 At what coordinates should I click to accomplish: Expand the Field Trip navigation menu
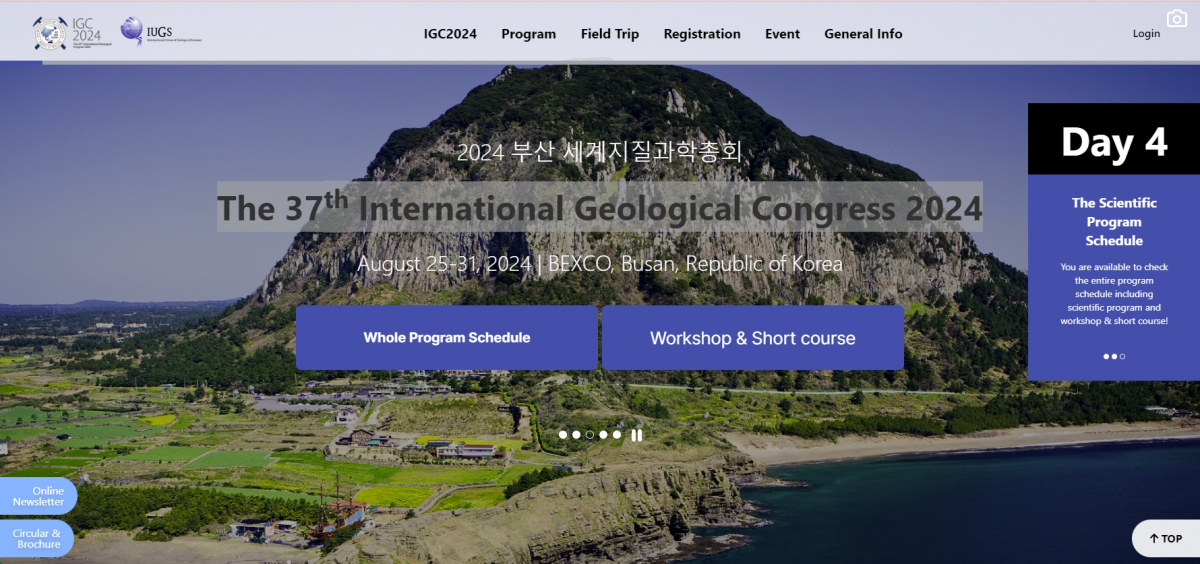tap(609, 34)
